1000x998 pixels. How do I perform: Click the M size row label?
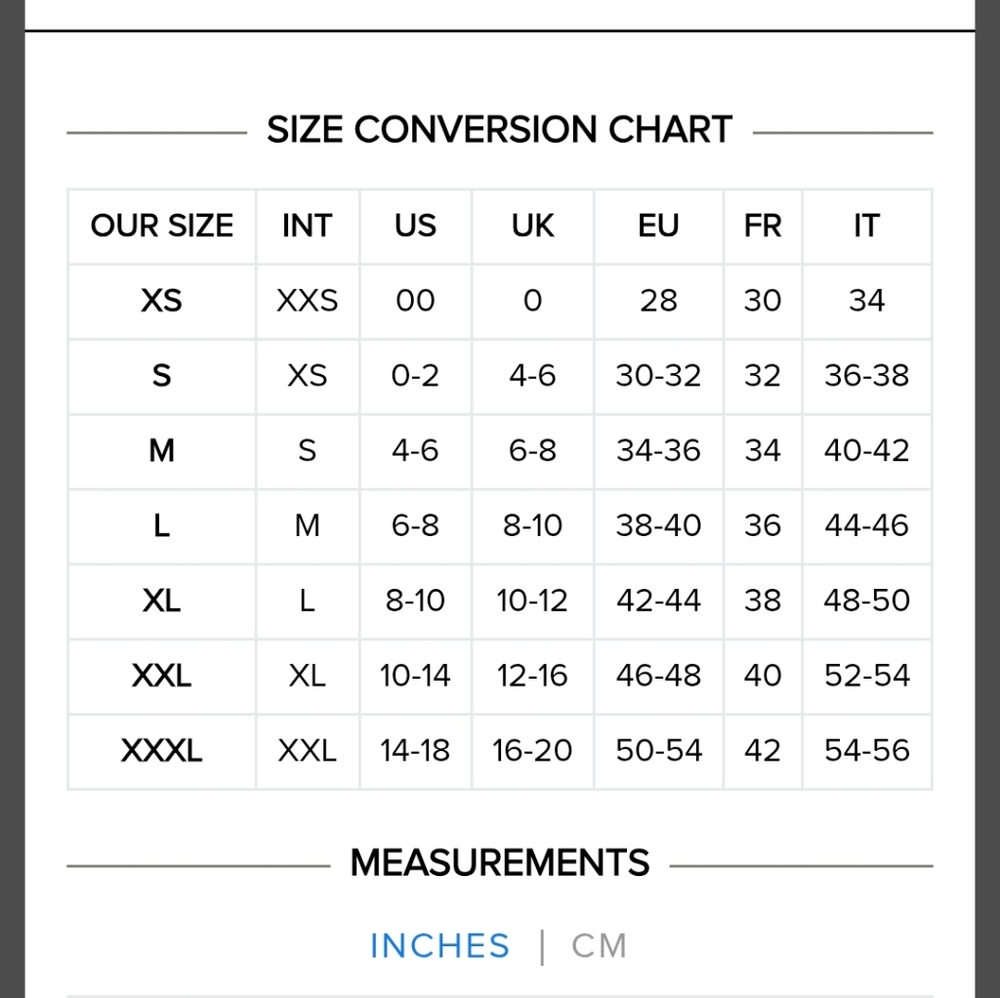coord(161,451)
